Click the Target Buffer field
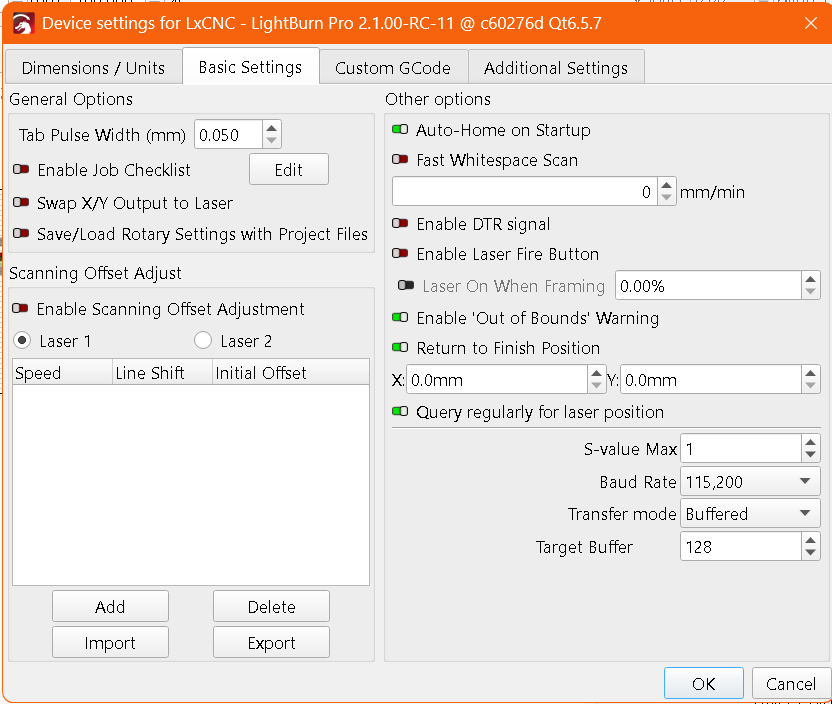 coord(740,546)
